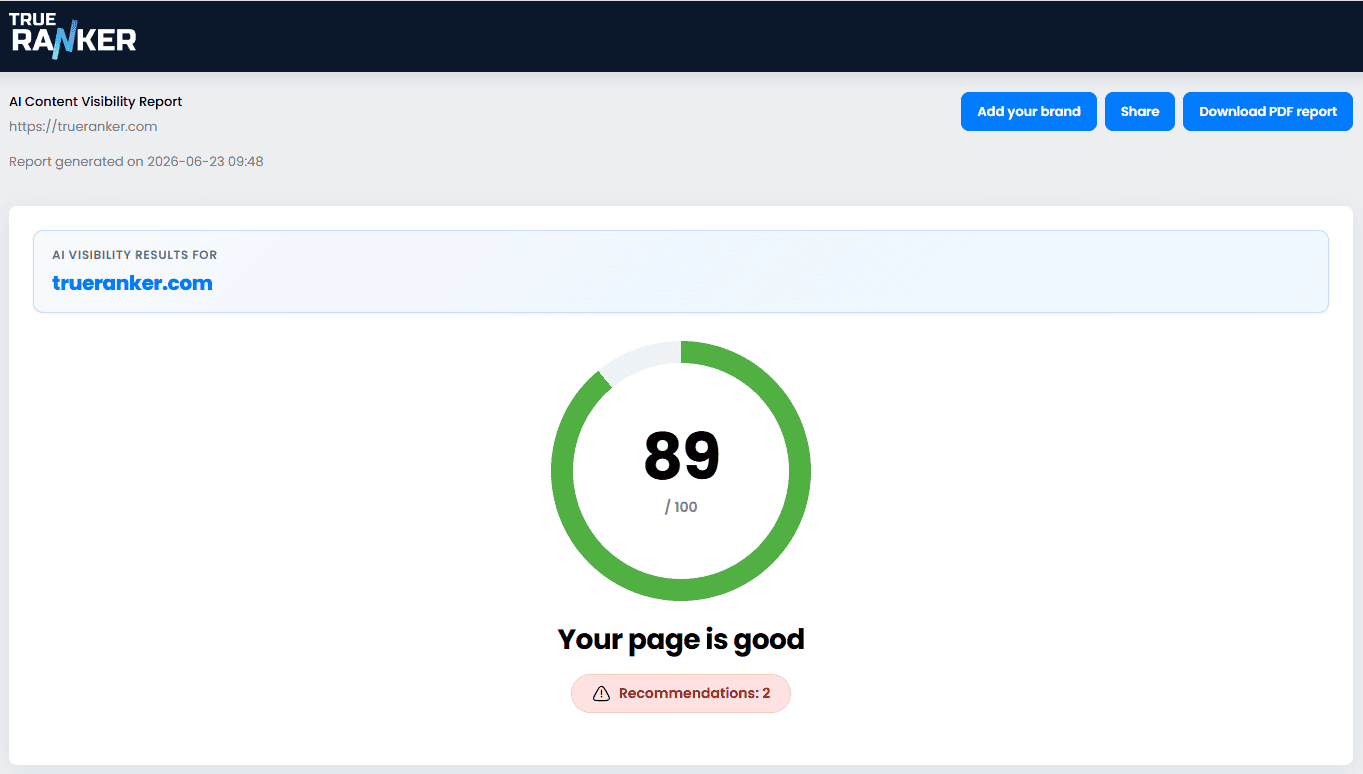Open the Recommendations: 2 badge
This screenshot has width=1363, height=774.
[x=681, y=693]
